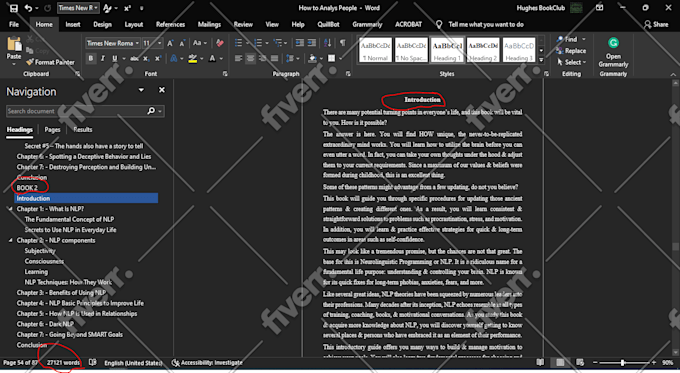Share the document

[x=656, y=25]
